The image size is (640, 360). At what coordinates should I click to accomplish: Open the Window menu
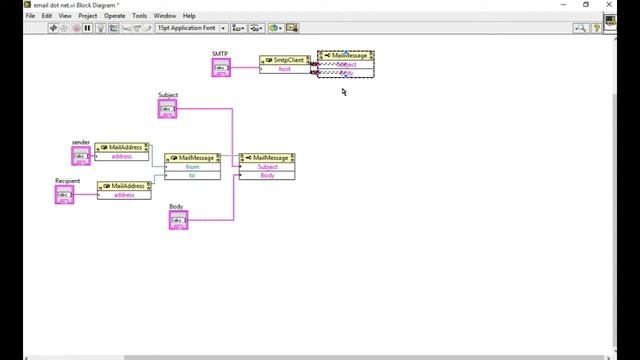click(x=165, y=16)
